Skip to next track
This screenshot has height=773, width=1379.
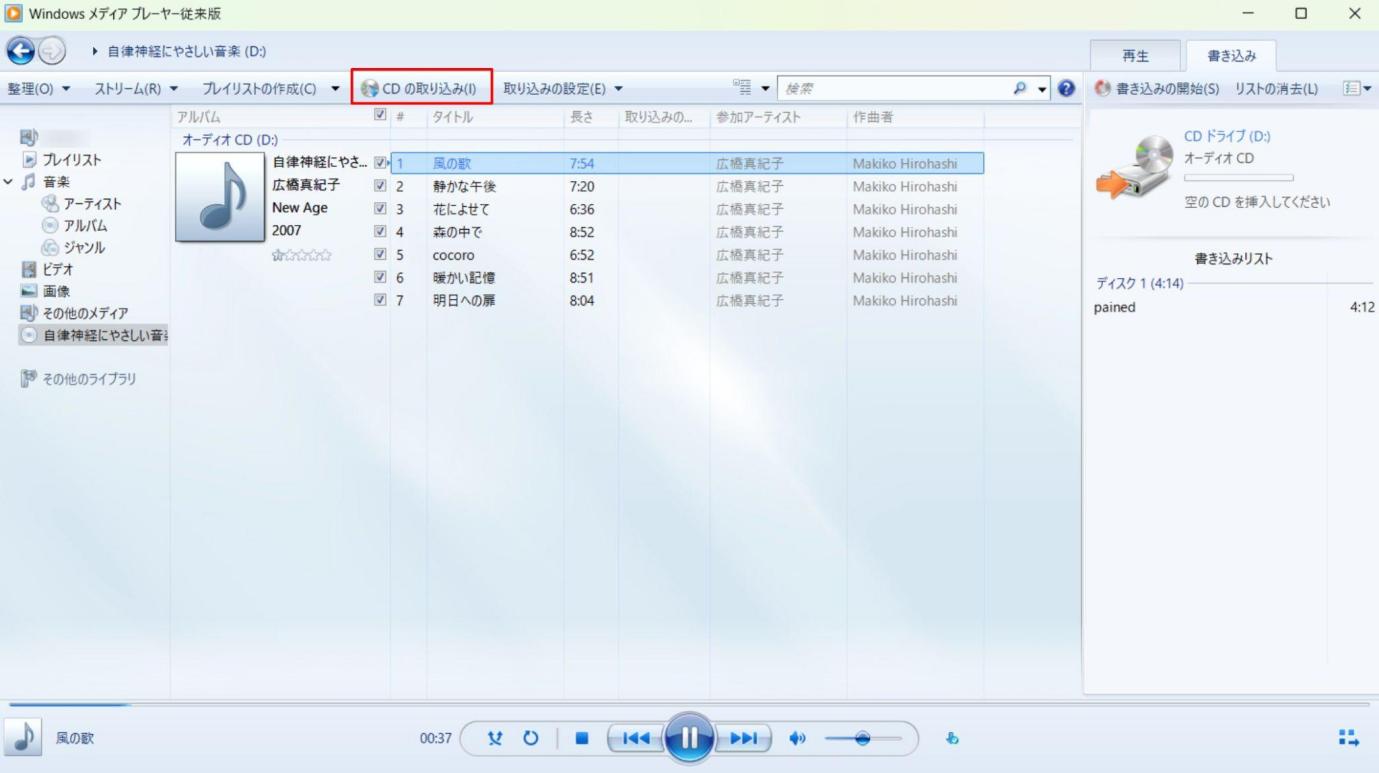[743, 739]
